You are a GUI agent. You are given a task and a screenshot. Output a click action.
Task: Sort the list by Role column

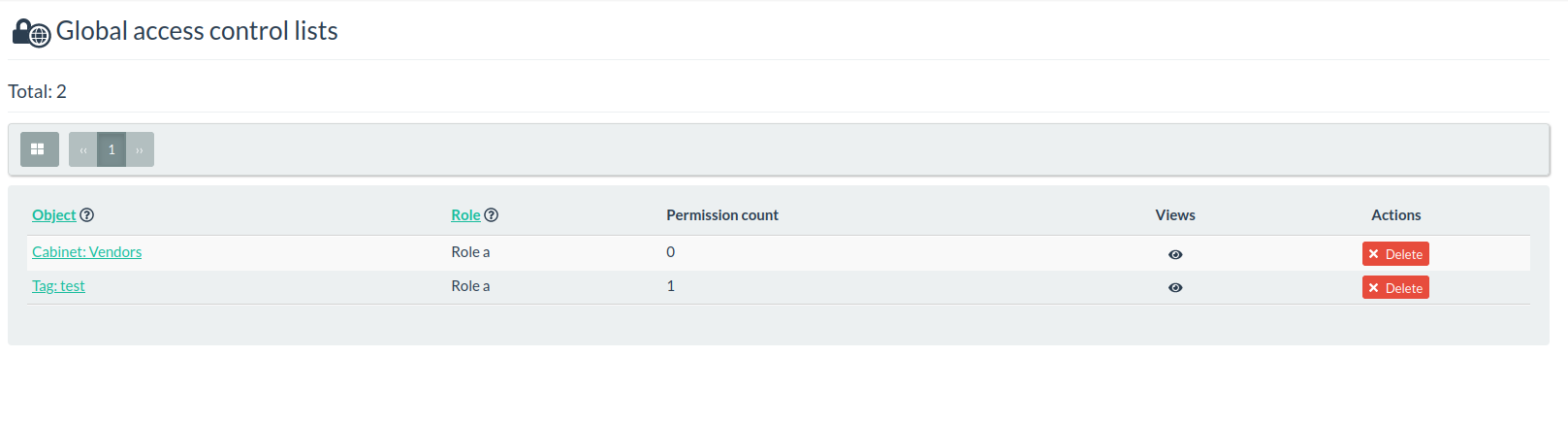click(x=465, y=215)
